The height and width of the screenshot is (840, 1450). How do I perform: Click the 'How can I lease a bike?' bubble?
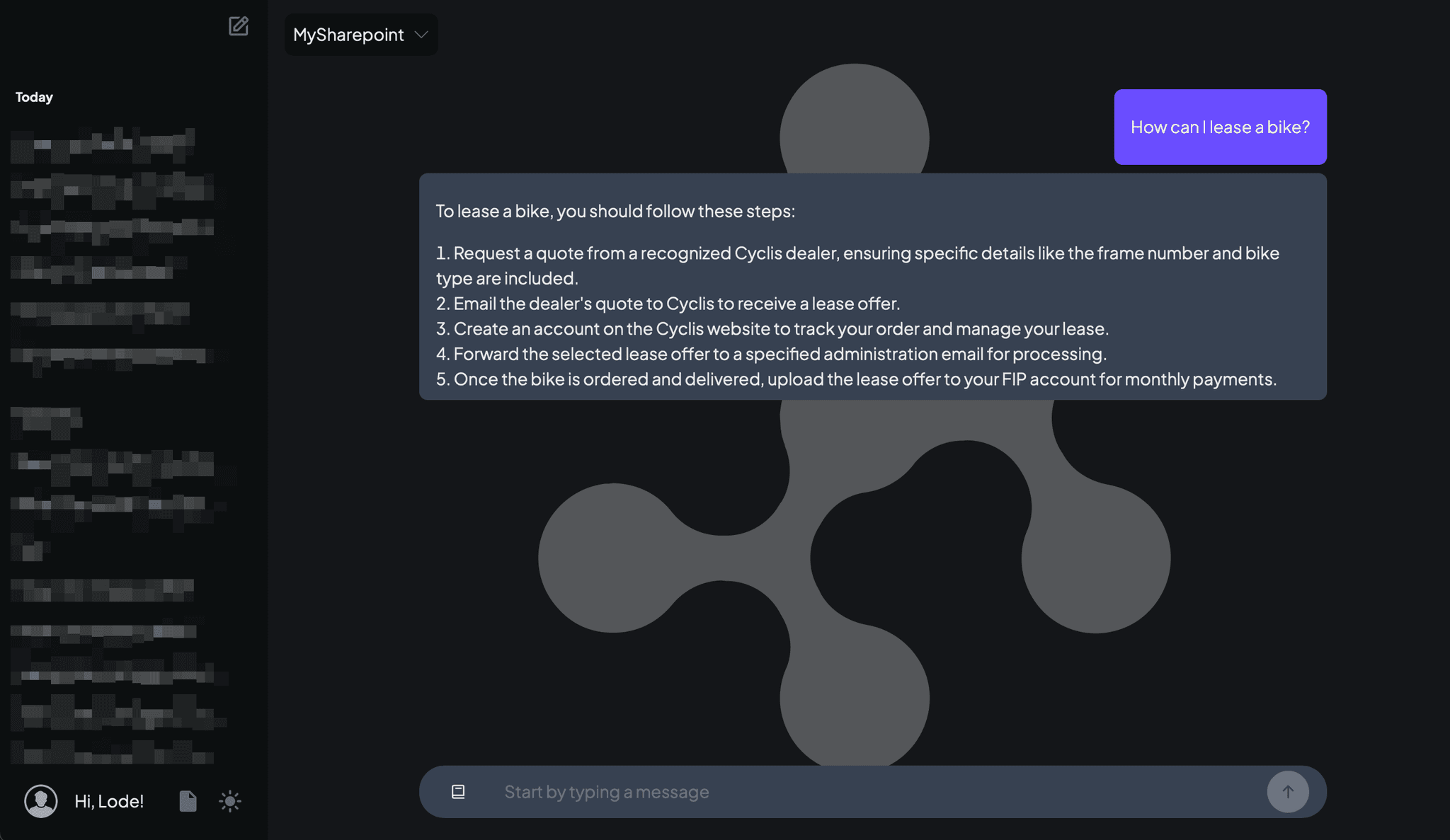pos(1220,127)
